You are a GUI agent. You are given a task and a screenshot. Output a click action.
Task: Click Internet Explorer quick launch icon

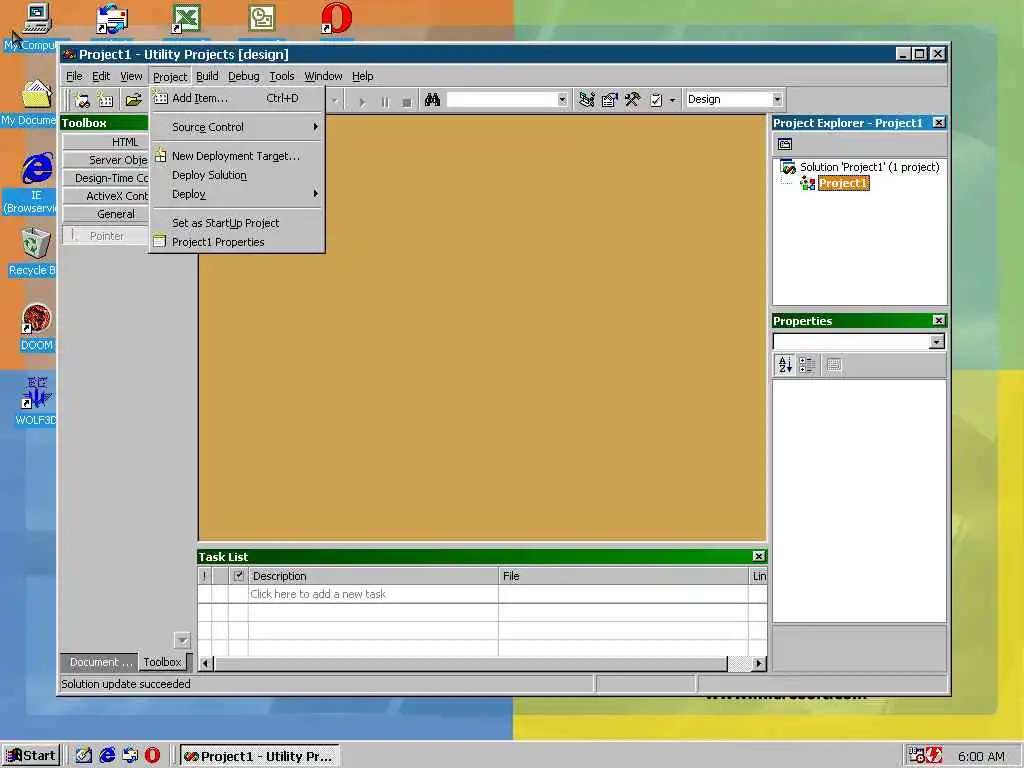pos(107,756)
